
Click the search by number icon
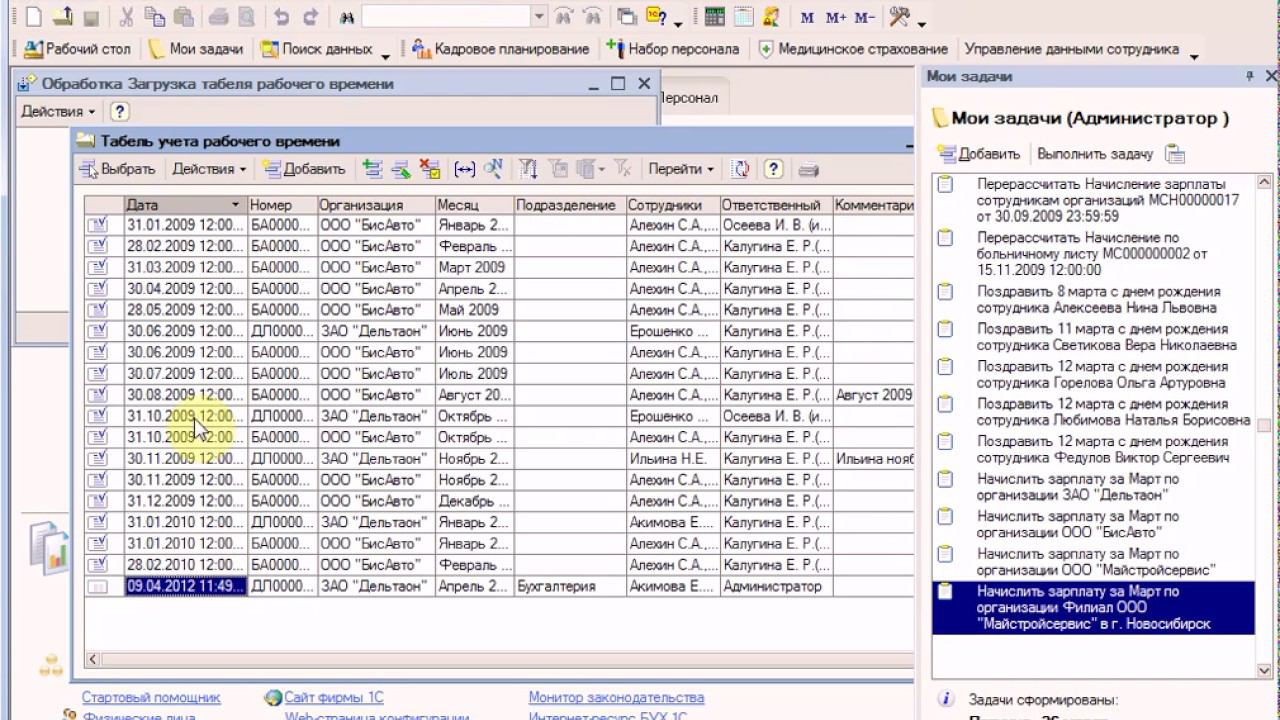[x=493, y=169]
